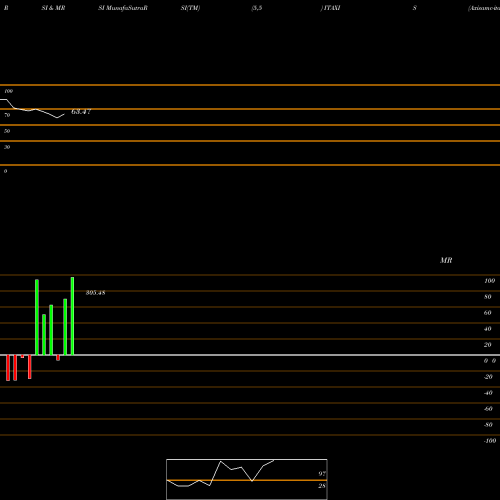Screen dimensions: 500x500
Task: Click the RSI value label 63.47
Action: [81, 112]
